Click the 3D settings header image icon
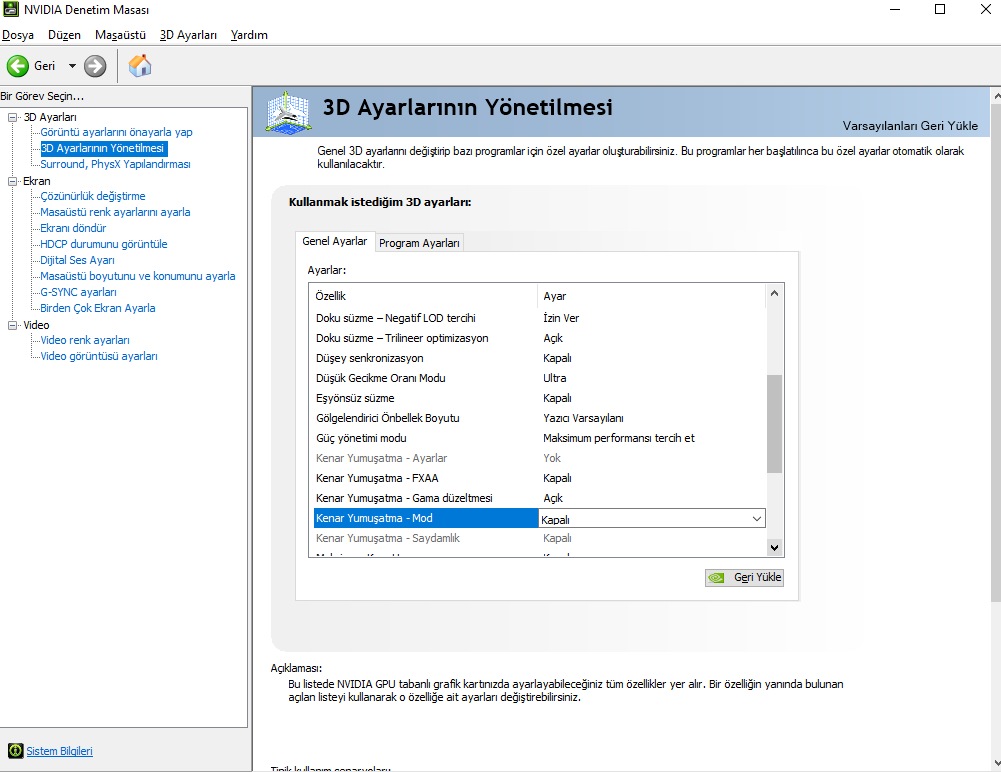Image resolution: width=1001 pixels, height=772 pixels. click(288, 112)
